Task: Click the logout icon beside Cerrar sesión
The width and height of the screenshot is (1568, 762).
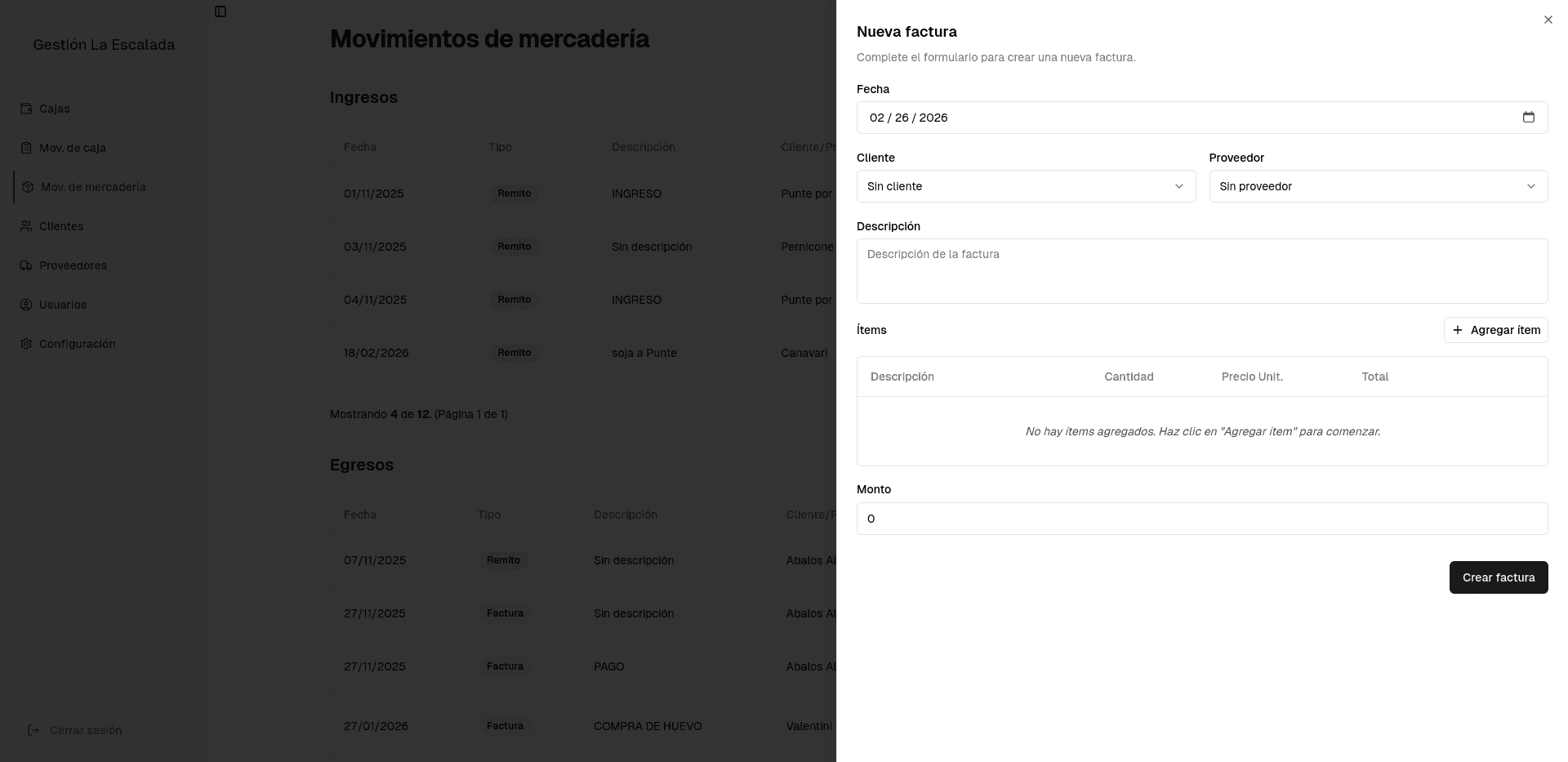Action: point(33,730)
